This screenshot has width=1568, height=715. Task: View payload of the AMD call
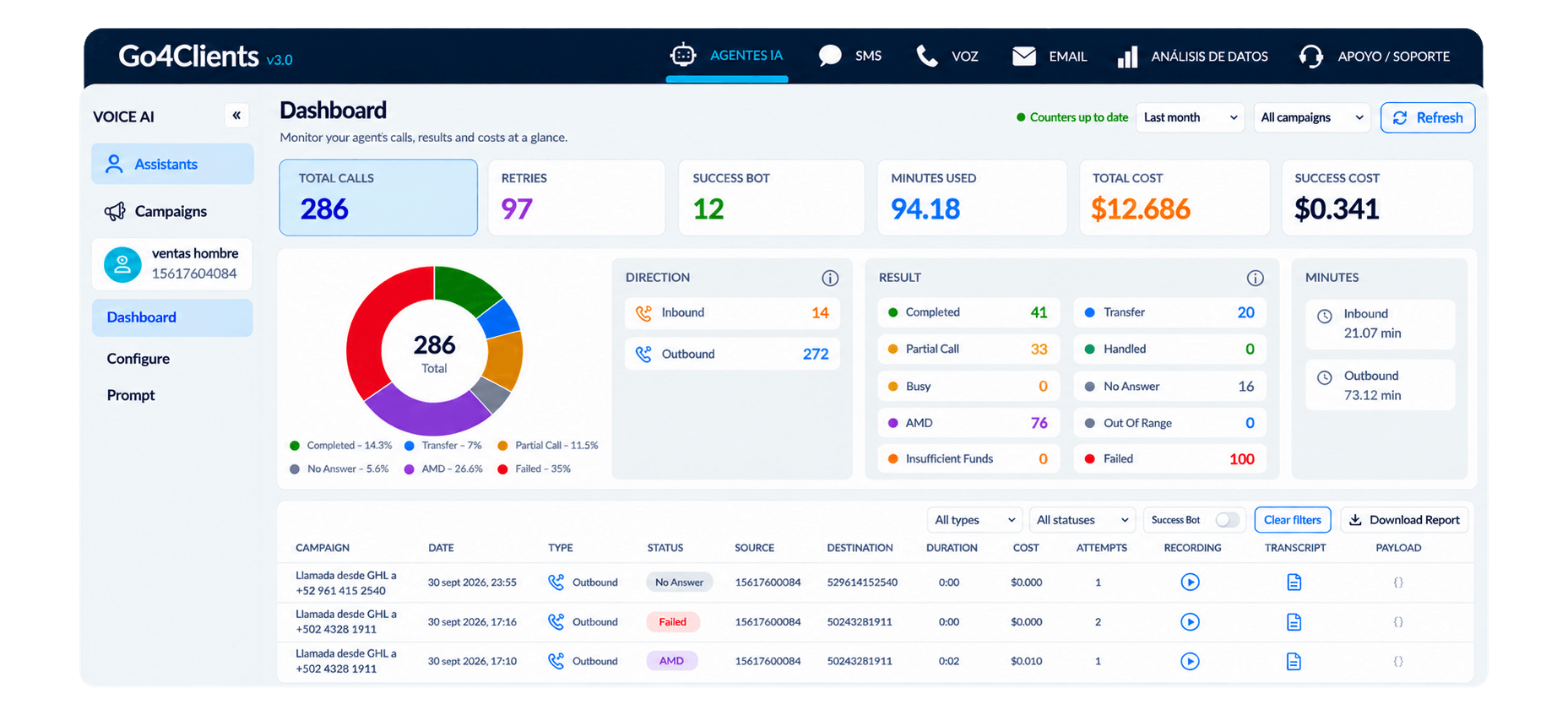tap(1398, 661)
